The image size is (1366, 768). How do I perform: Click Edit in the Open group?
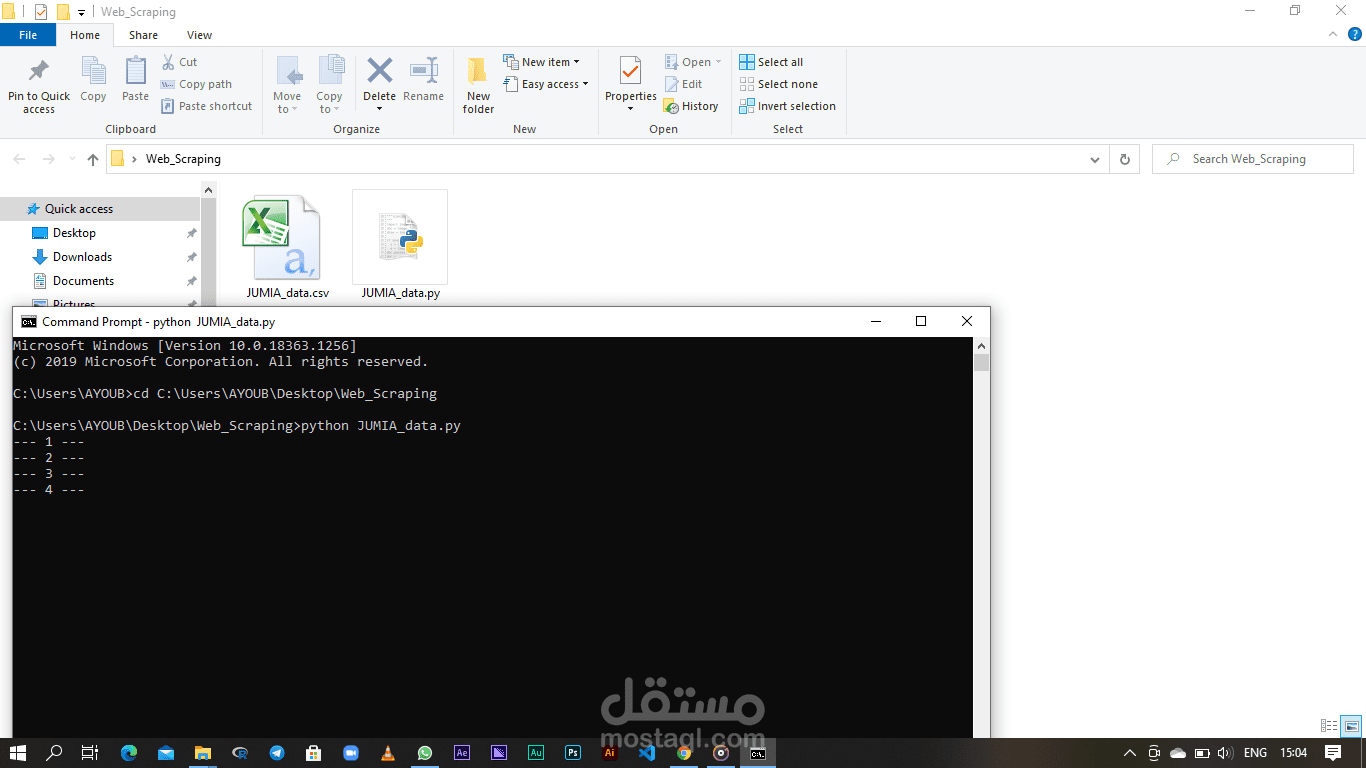click(x=684, y=84)
